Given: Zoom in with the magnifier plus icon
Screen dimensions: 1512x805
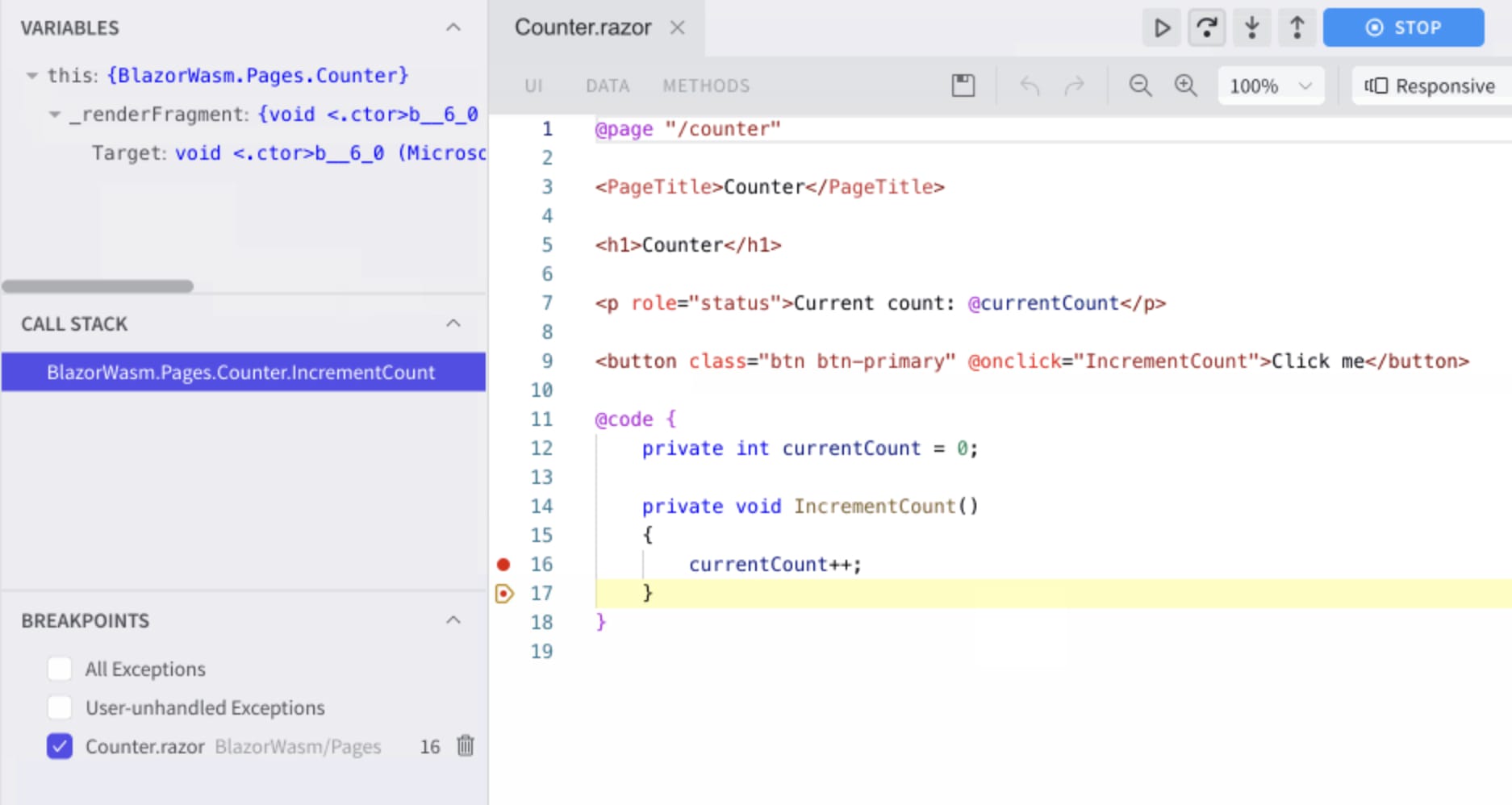Looking at the screenshot, I should pyautogui.click(x=1185, y=86).
